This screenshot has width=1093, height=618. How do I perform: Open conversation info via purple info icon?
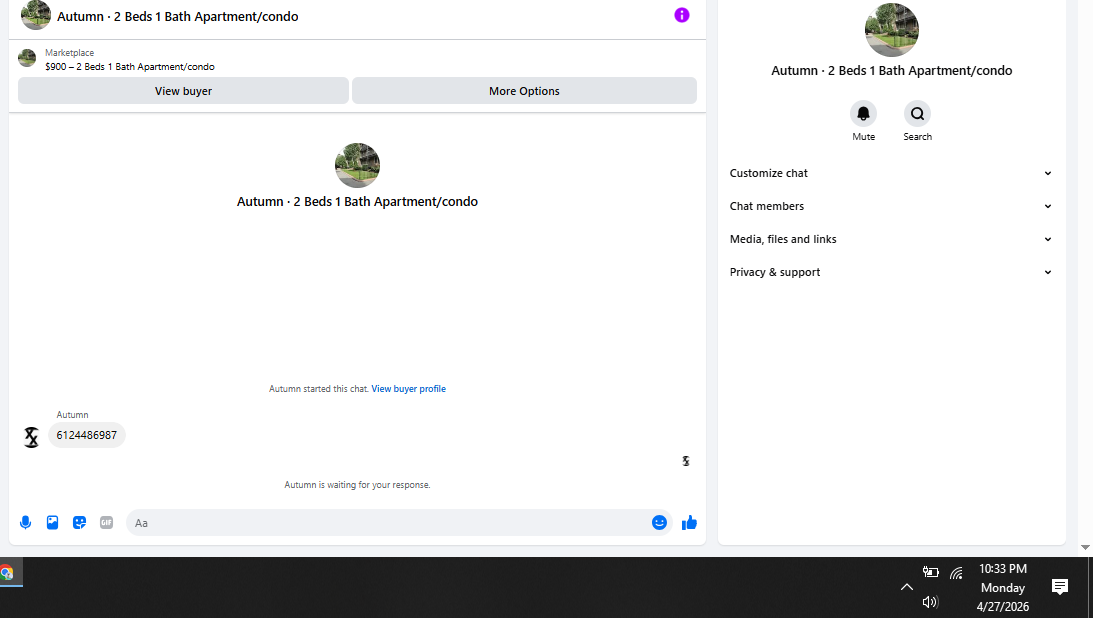click(x=682, y=15)
